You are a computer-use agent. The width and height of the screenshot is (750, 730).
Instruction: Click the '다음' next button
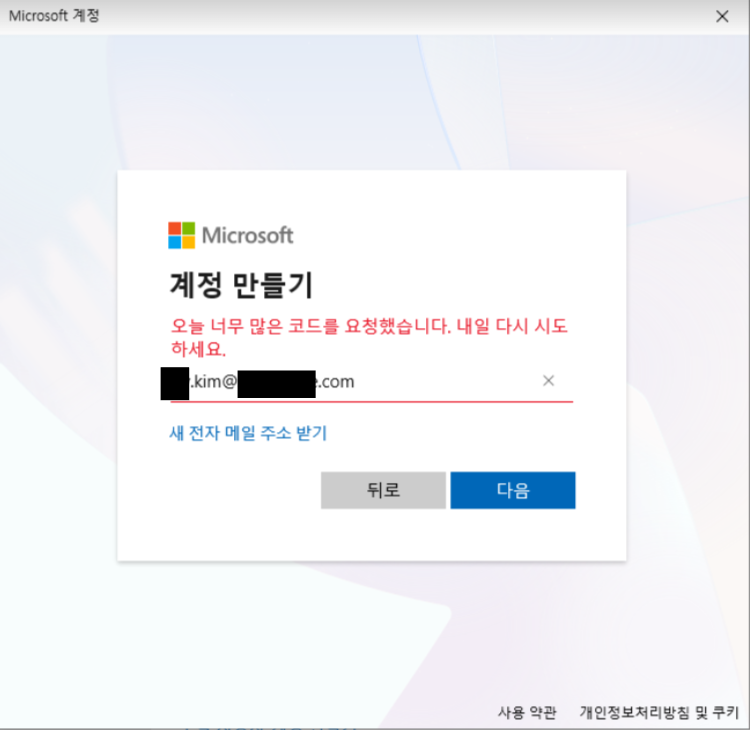click(513, 490)
